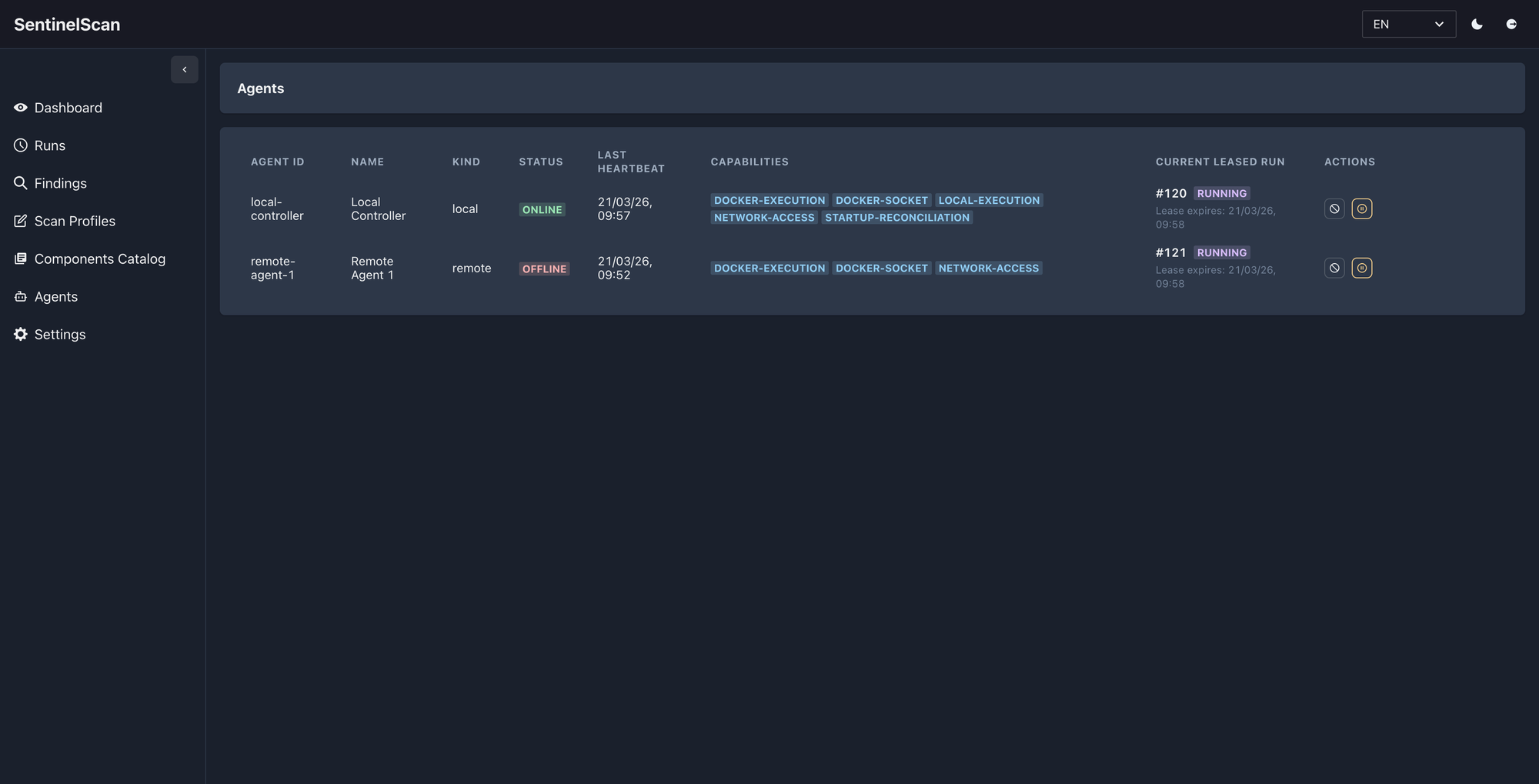Expand the language selector chevron

click(x=1439, y=24)
